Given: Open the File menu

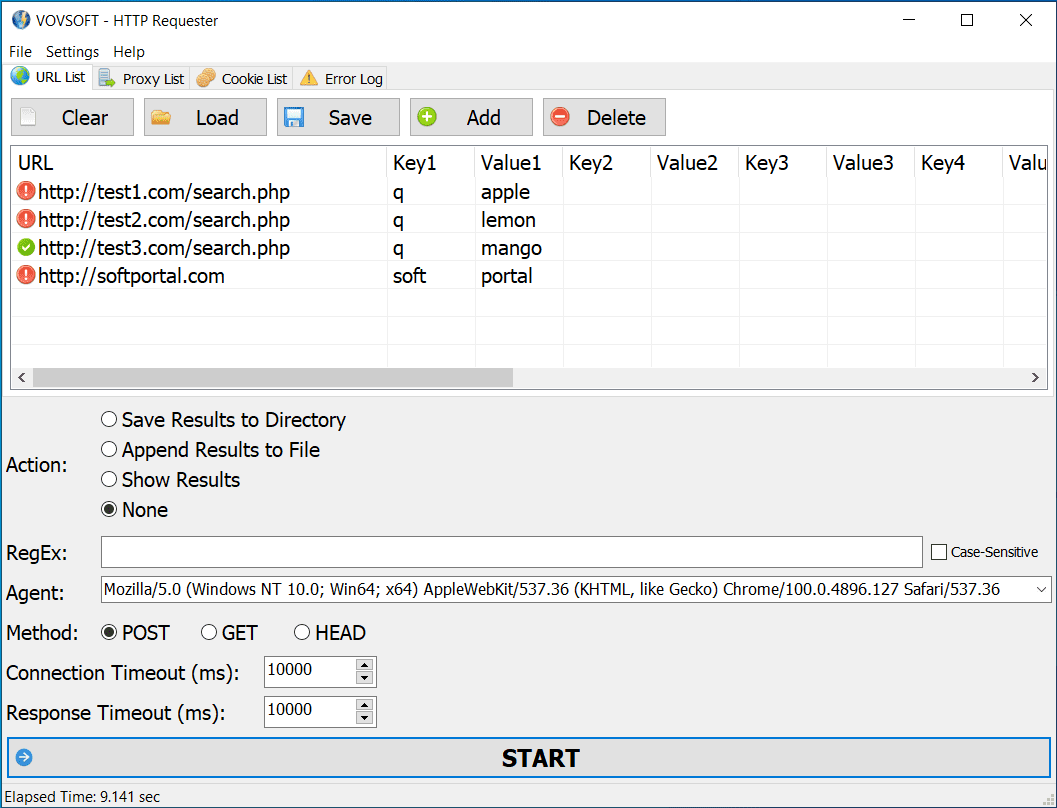Looking at the screenshot, I should [20, 51].
